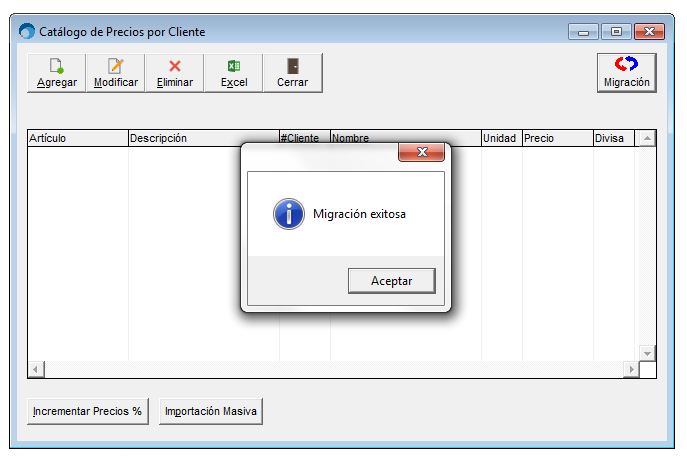The height and width of the screenshot is (461, 687).
Task: Click the Descripción column header
Action: point(204,138)
